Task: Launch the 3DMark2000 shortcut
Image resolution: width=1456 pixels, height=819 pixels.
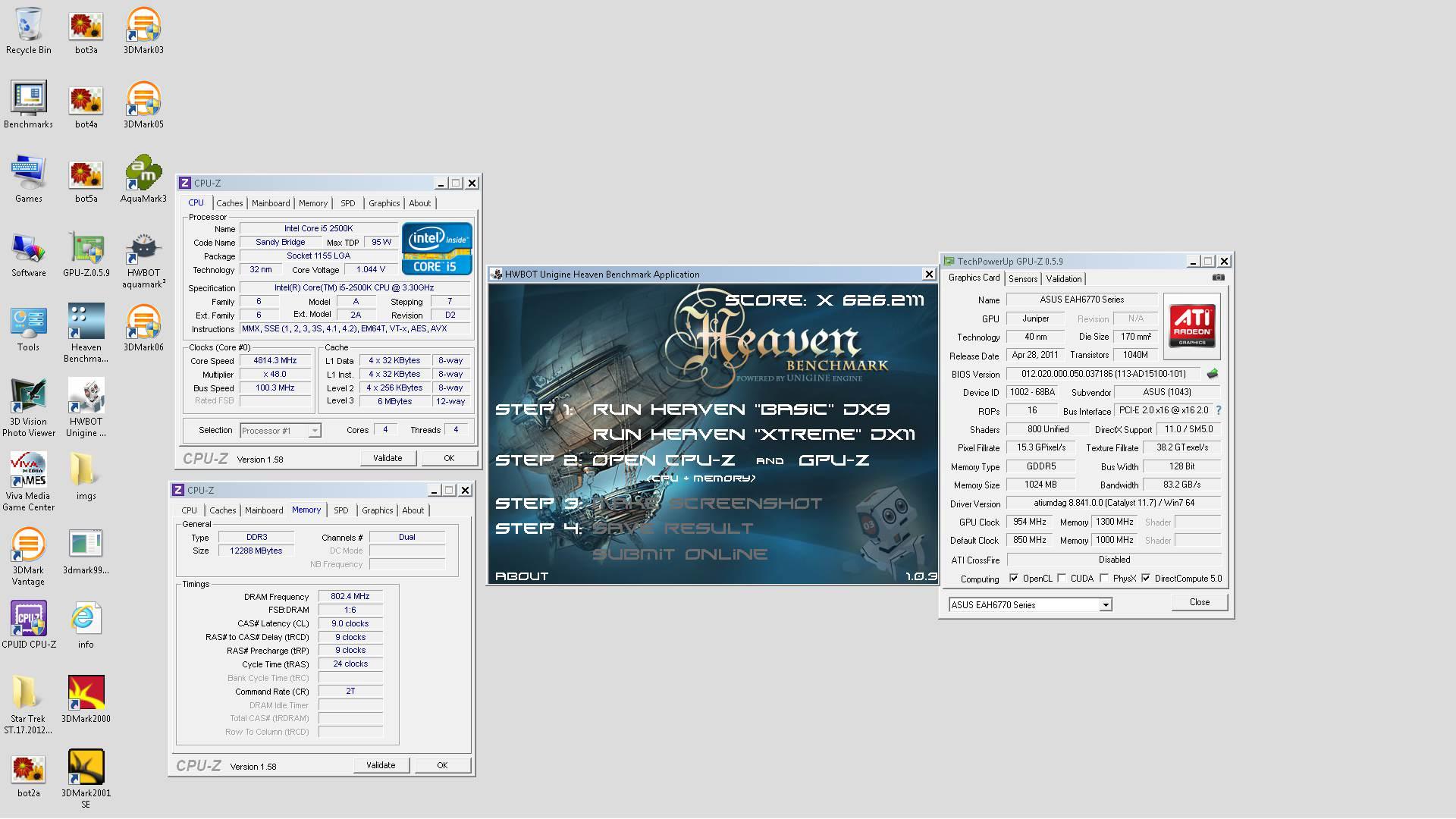Action: (x=86, y=700)
